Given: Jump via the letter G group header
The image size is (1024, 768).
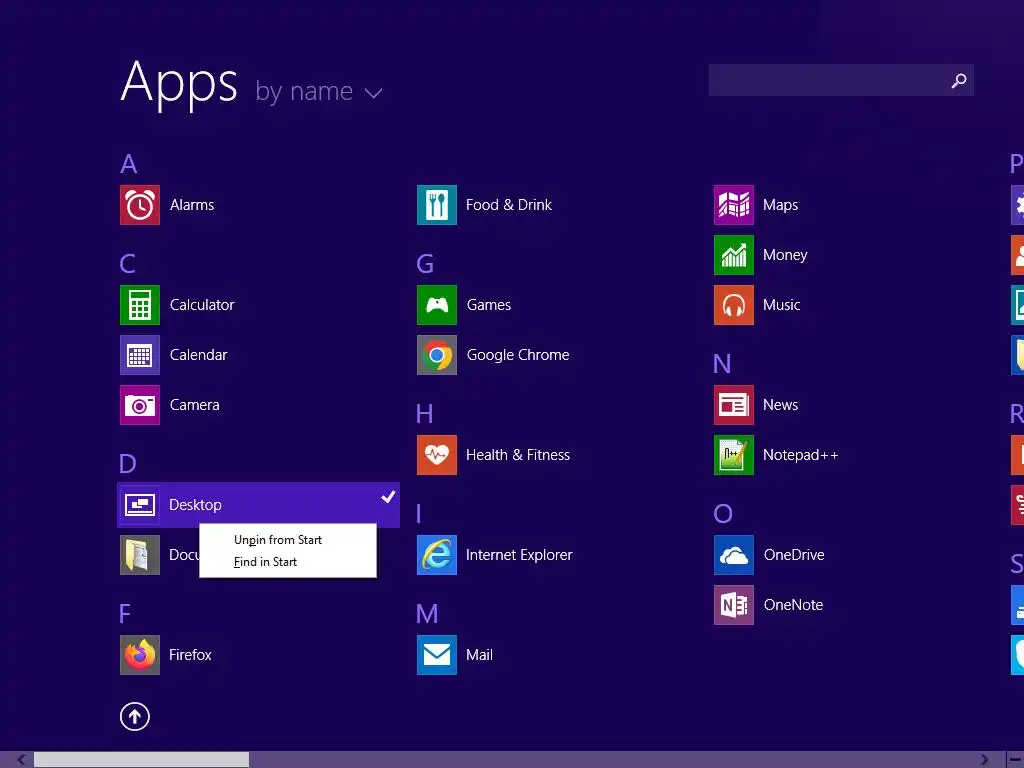Looking at the screenshot, I should tap(425, 264).
